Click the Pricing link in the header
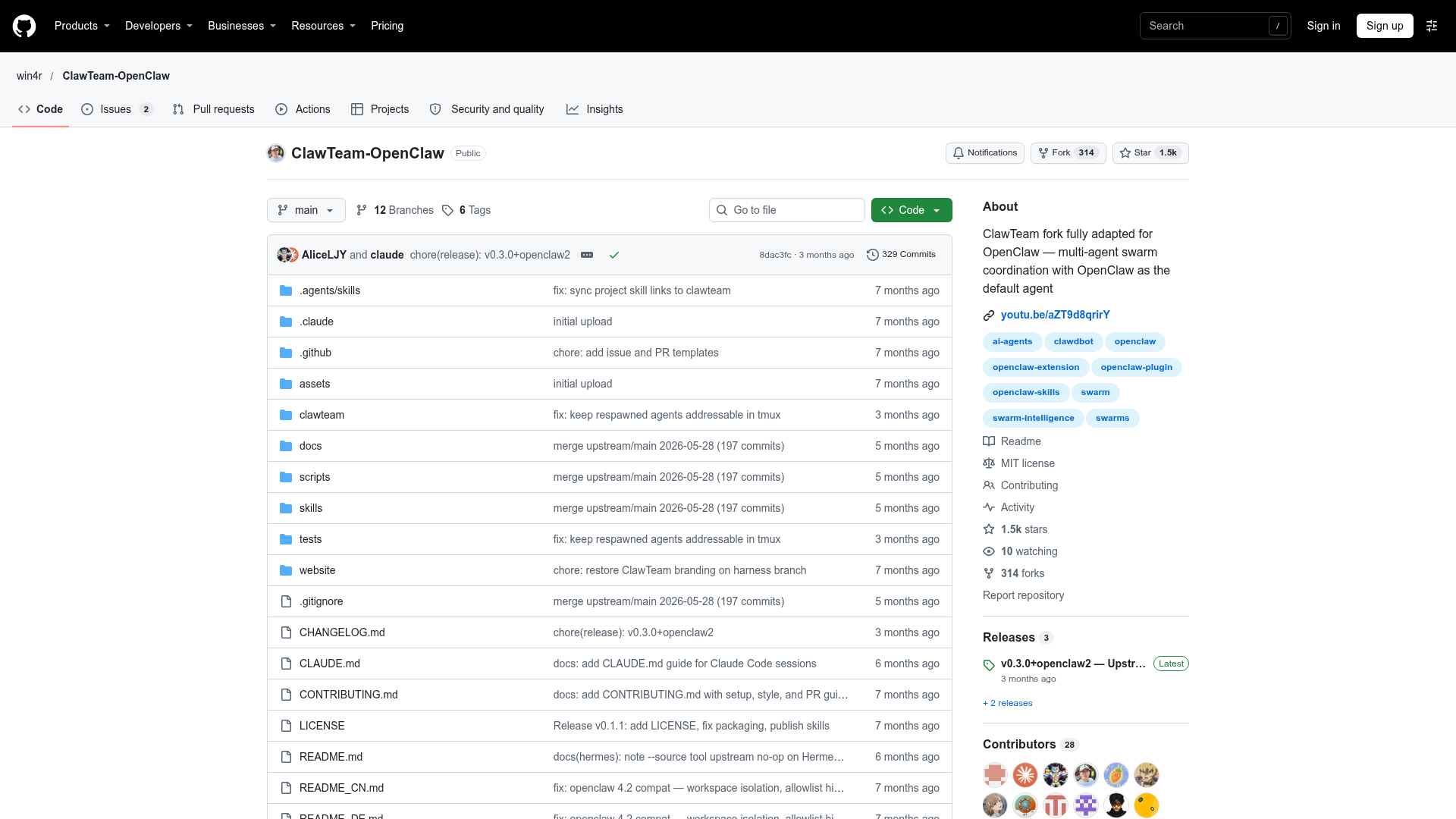Viewport: 1456px width, 819px height. point(387,26)
